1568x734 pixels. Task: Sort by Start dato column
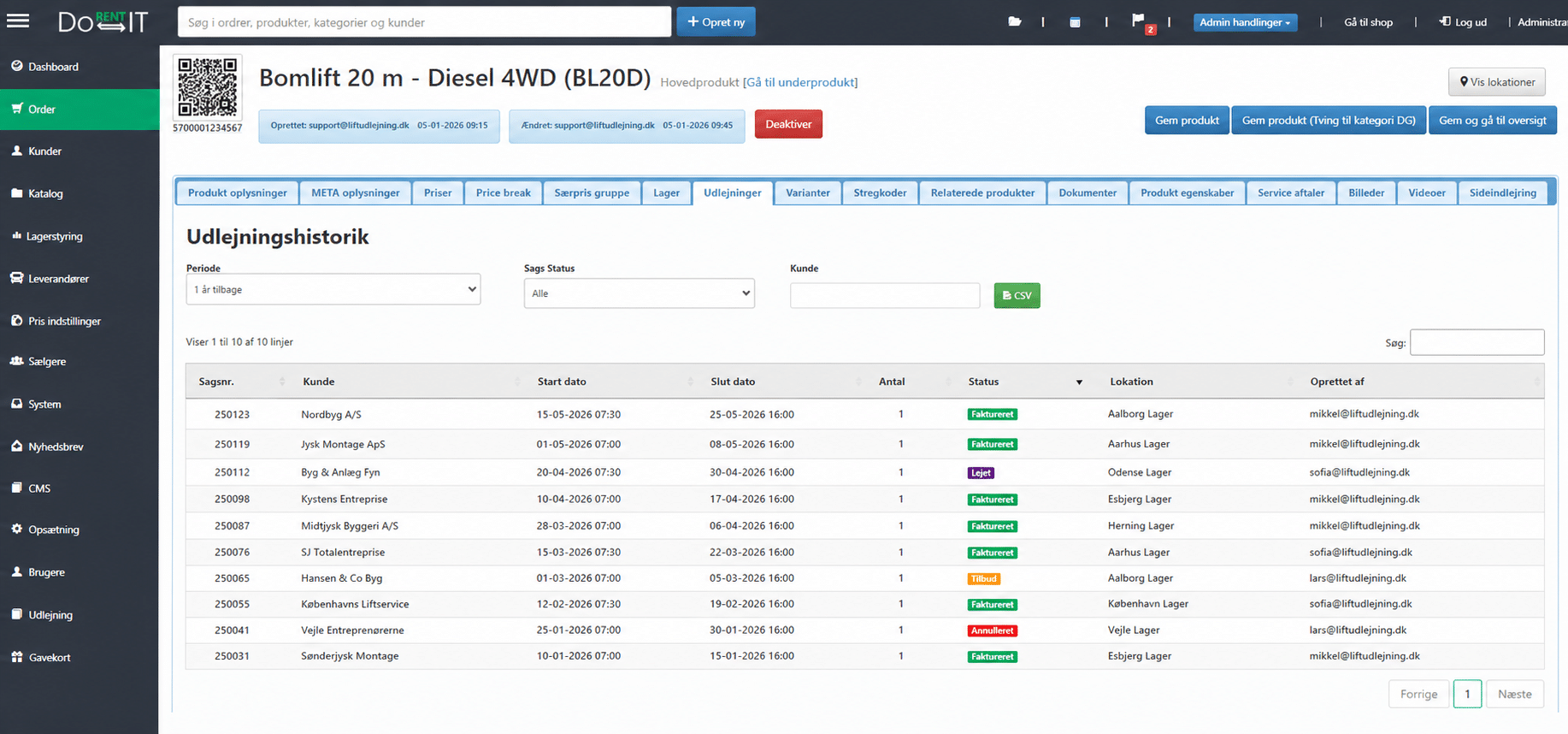612,382
